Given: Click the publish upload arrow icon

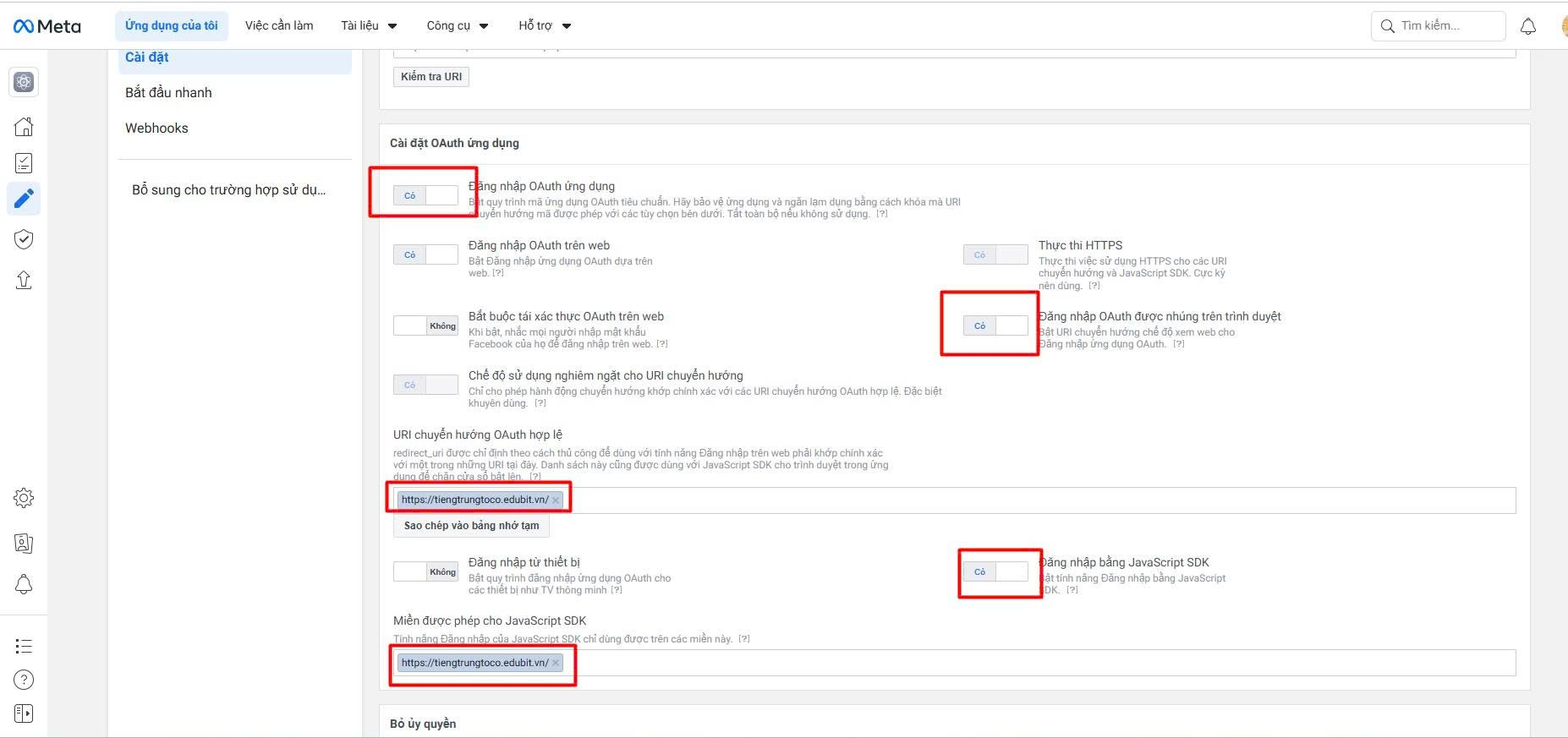Looking at the screenshot, I should (x=24, y=280).
